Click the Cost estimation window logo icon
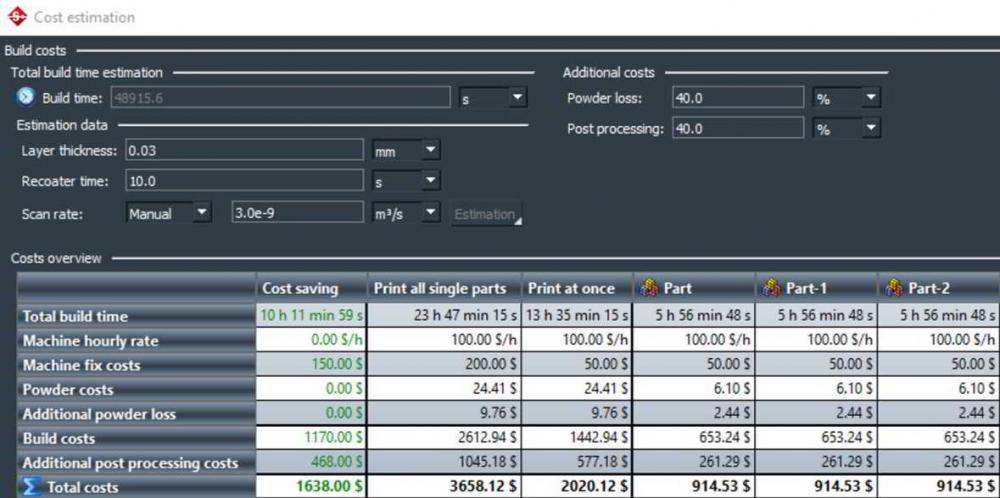 tap(16, 17)
